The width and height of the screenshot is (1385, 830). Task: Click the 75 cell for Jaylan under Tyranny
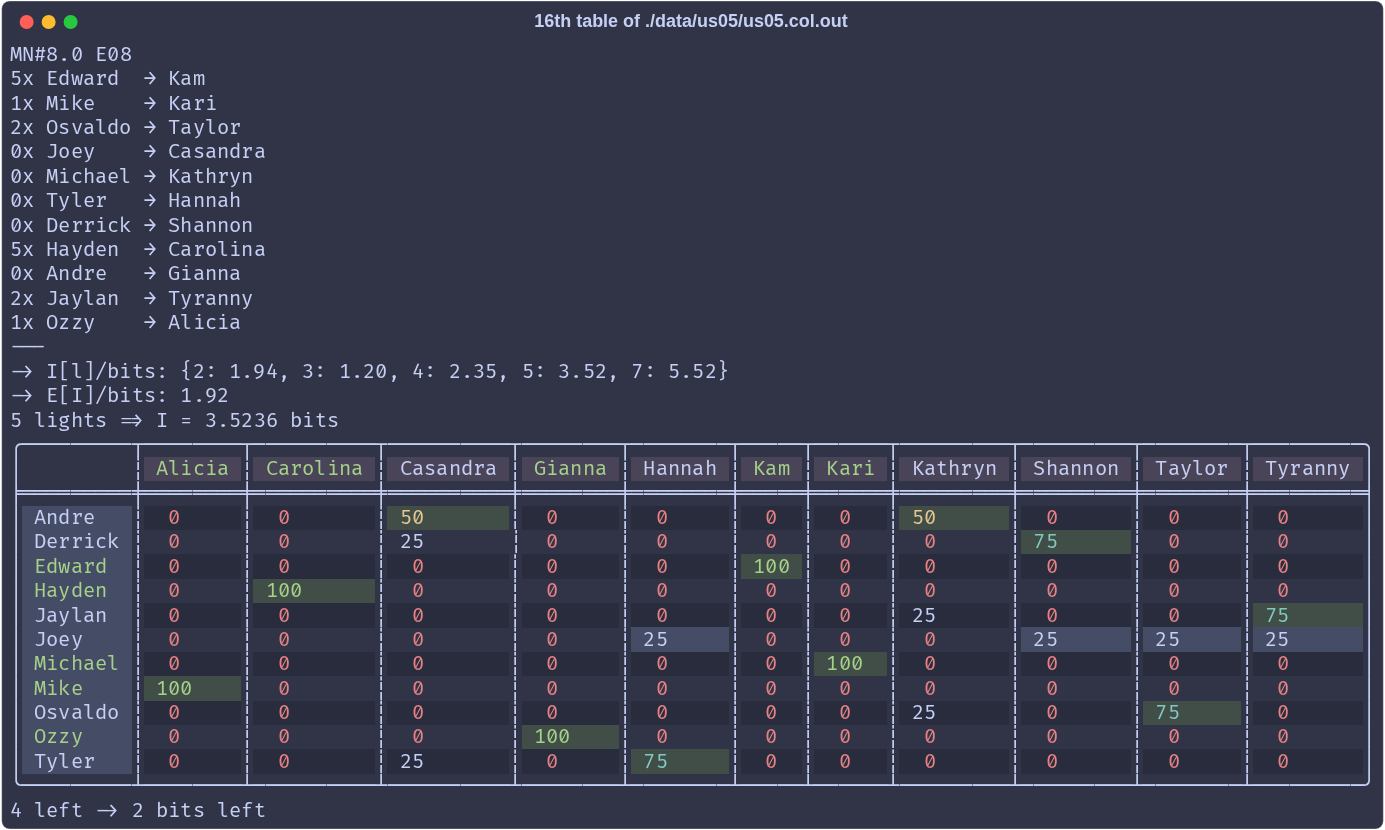click(1308, 615)
